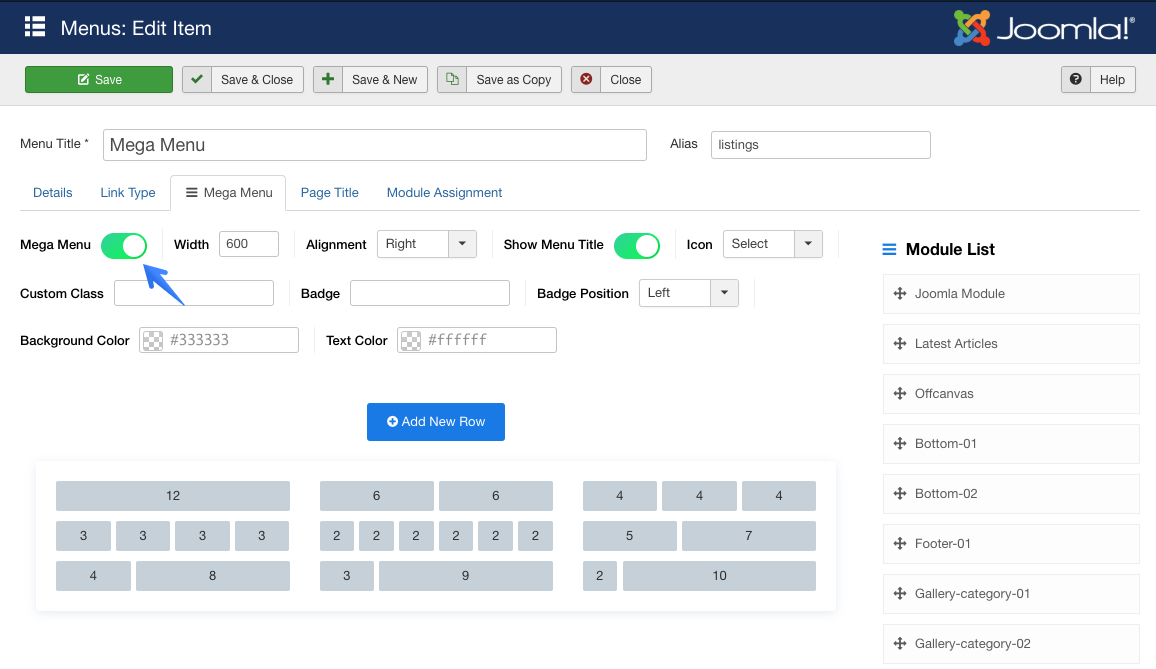
Task: Click the green checkmark Save & Close icon
Action: pyautogui.click(x=197, y=80)
